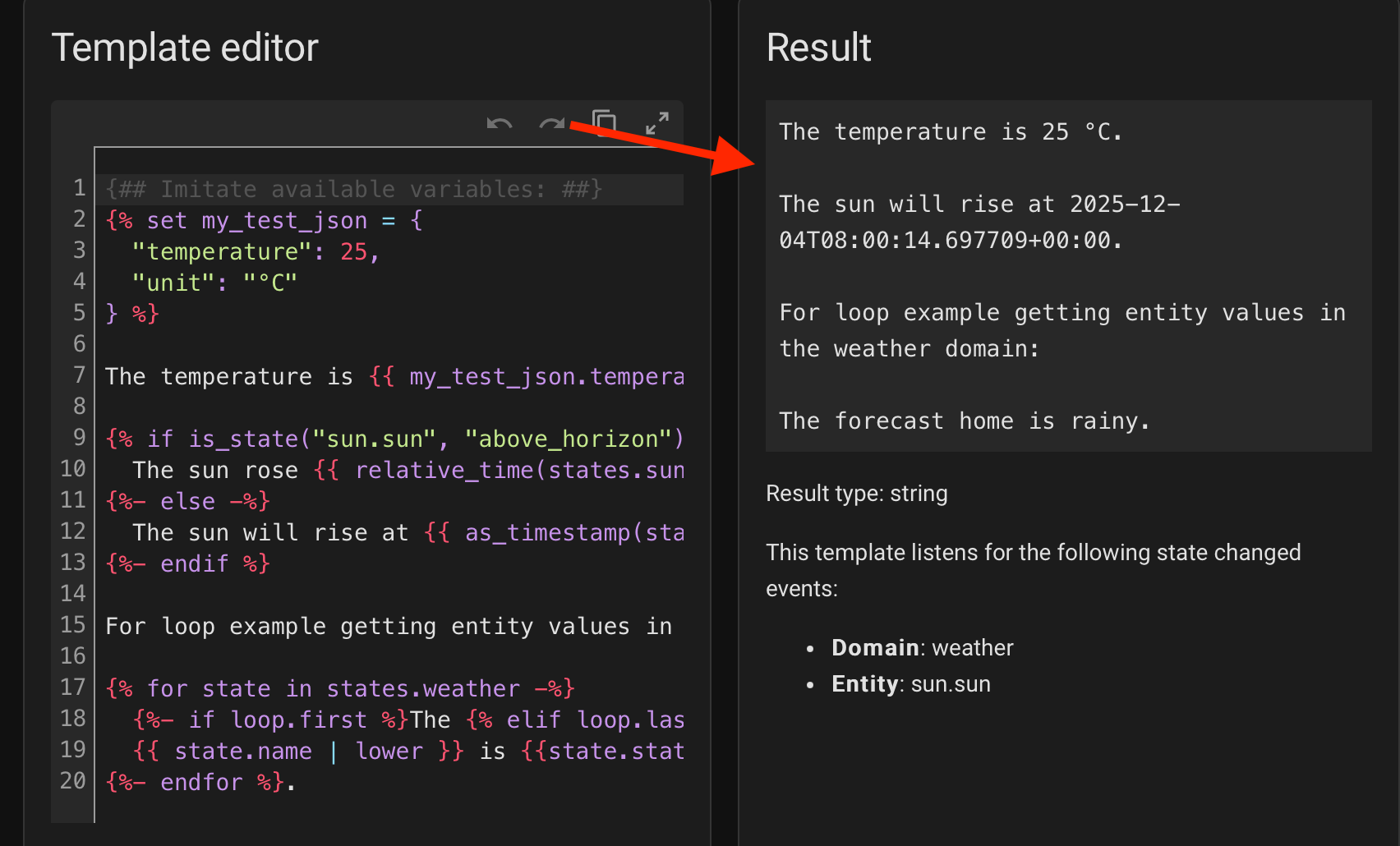Click the 'for state in states.weather' line
Screen dimensions: 1400x846
pyautogui.click(x=340, y=688)
